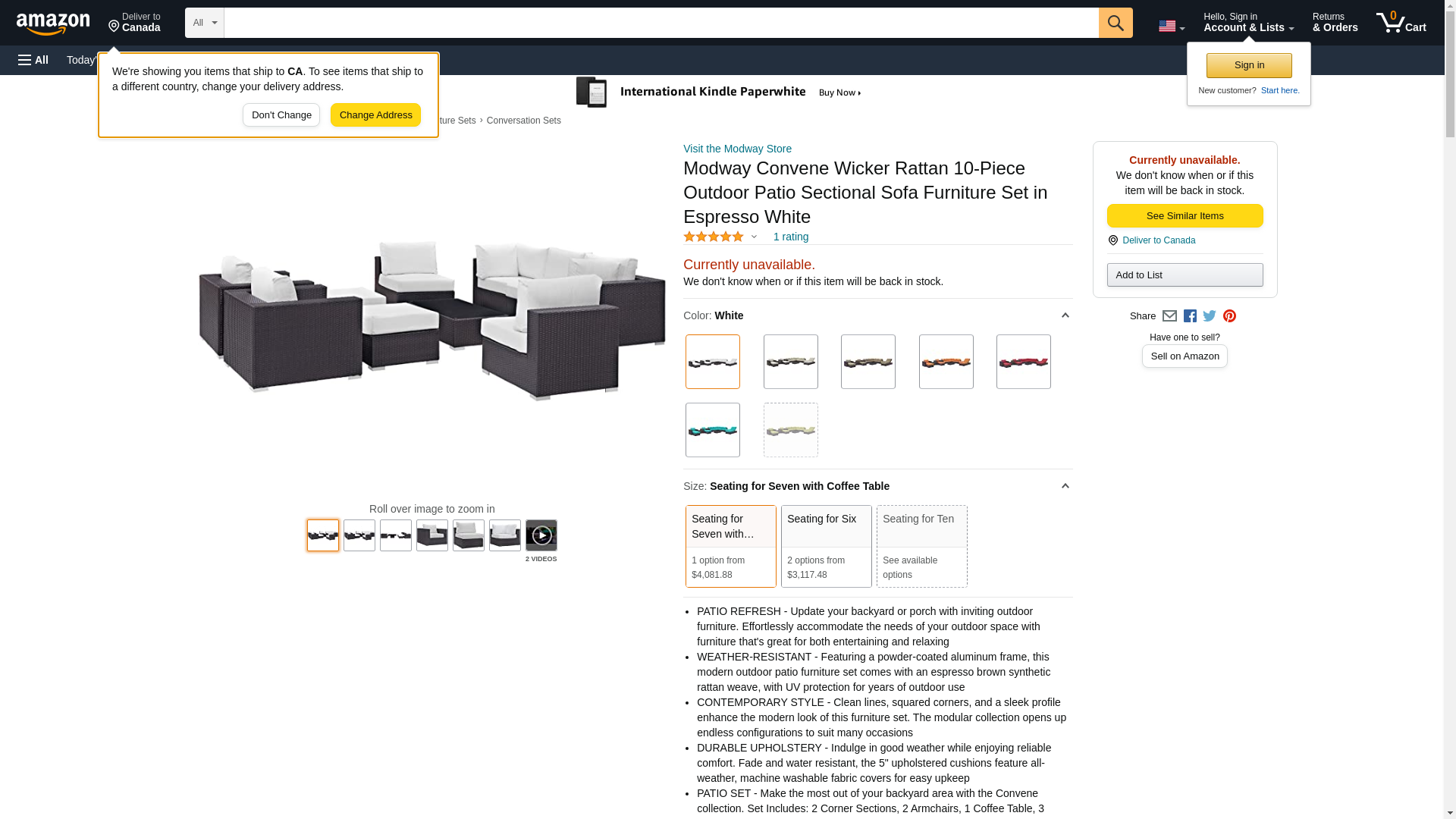
Task: Visit the Modway Store link
Action: [x=737, y=149]
